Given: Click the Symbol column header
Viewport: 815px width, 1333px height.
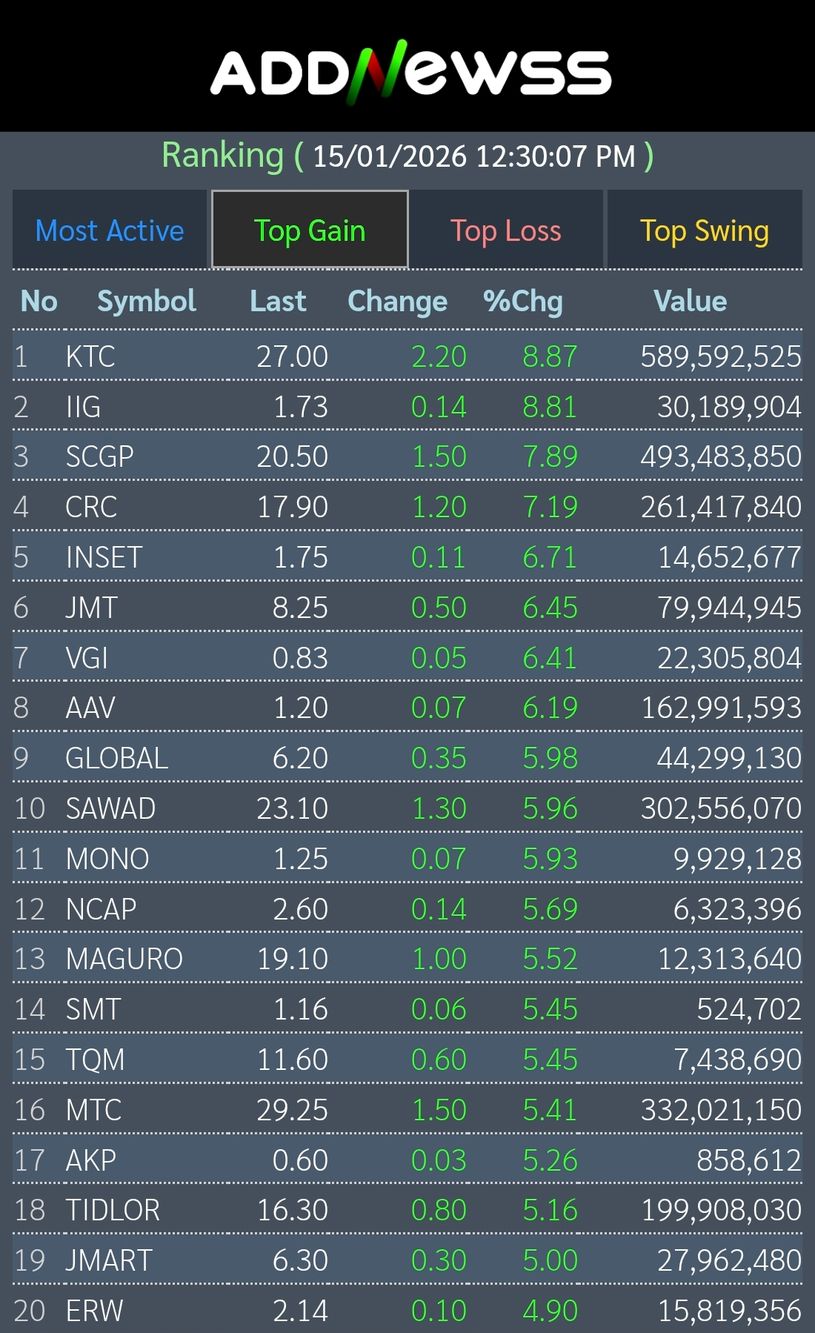Looking at the screenshot, I should [146, 301].
